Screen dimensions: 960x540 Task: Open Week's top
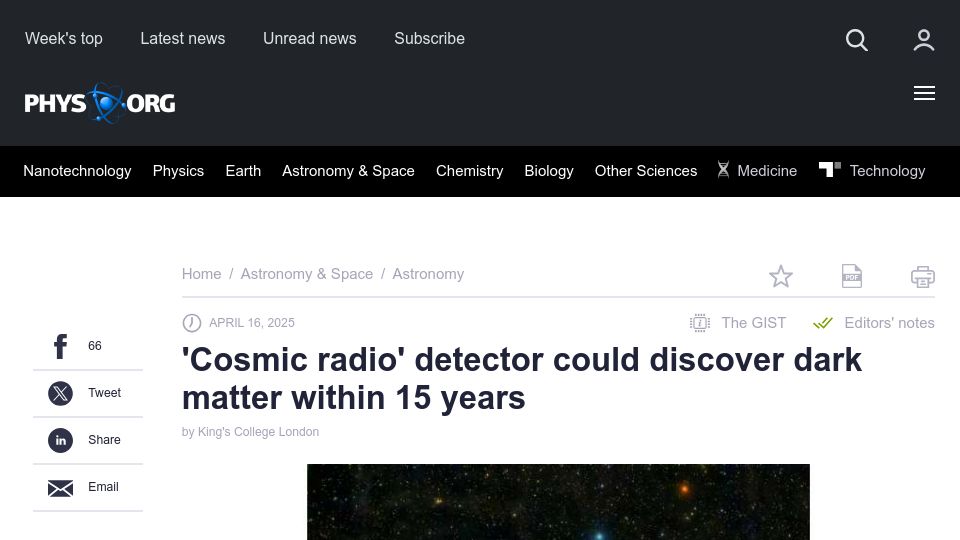[x=64, y=39]
